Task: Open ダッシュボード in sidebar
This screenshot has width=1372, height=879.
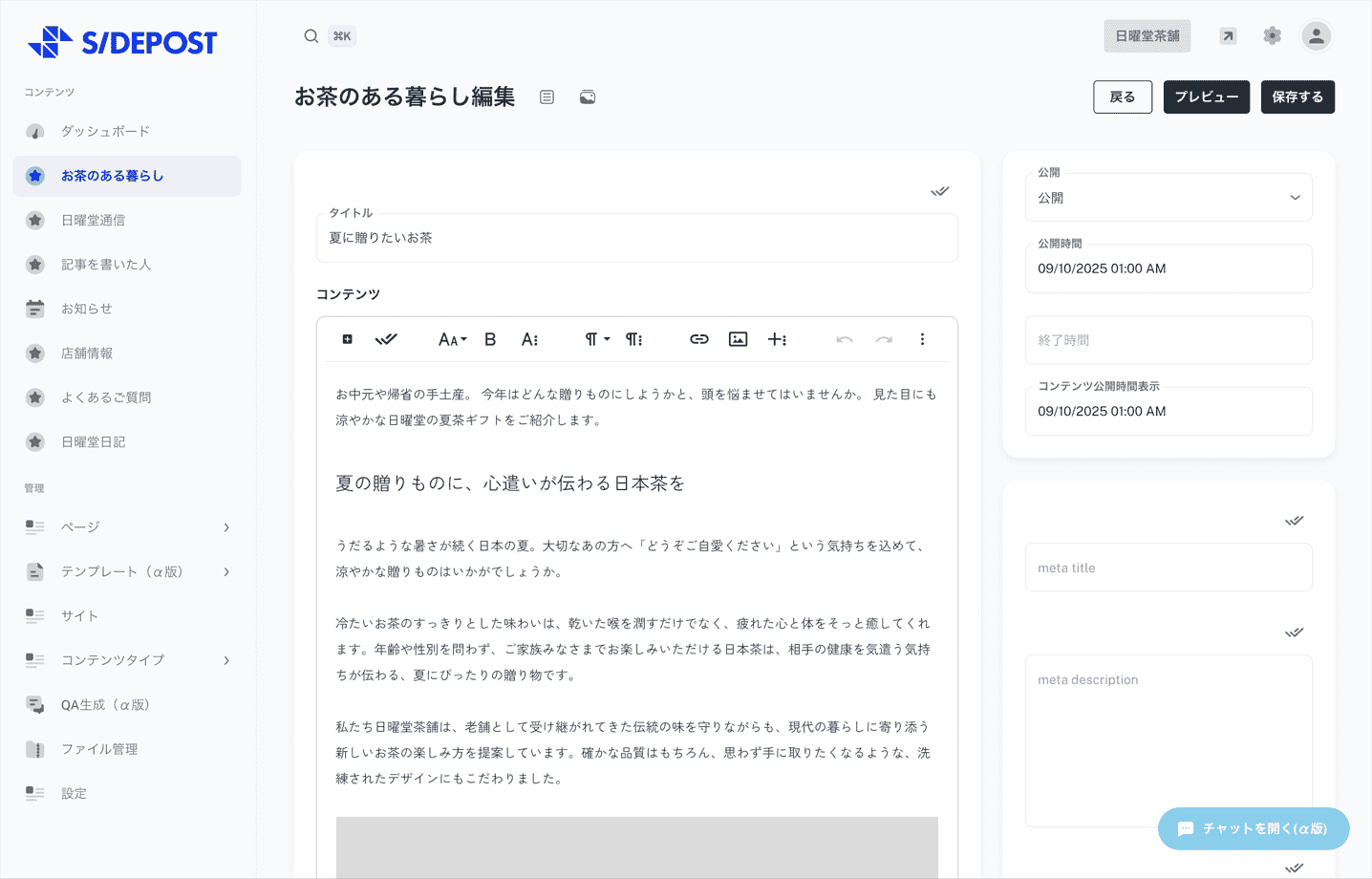Action: click(x=127, y=132)
